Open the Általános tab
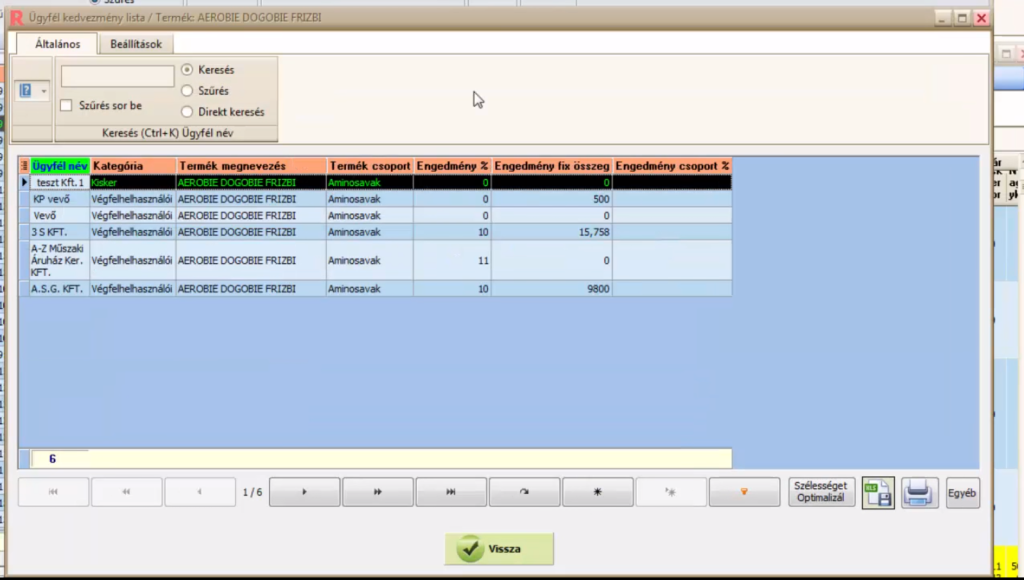1024x580 pixels. click(55, 44)
